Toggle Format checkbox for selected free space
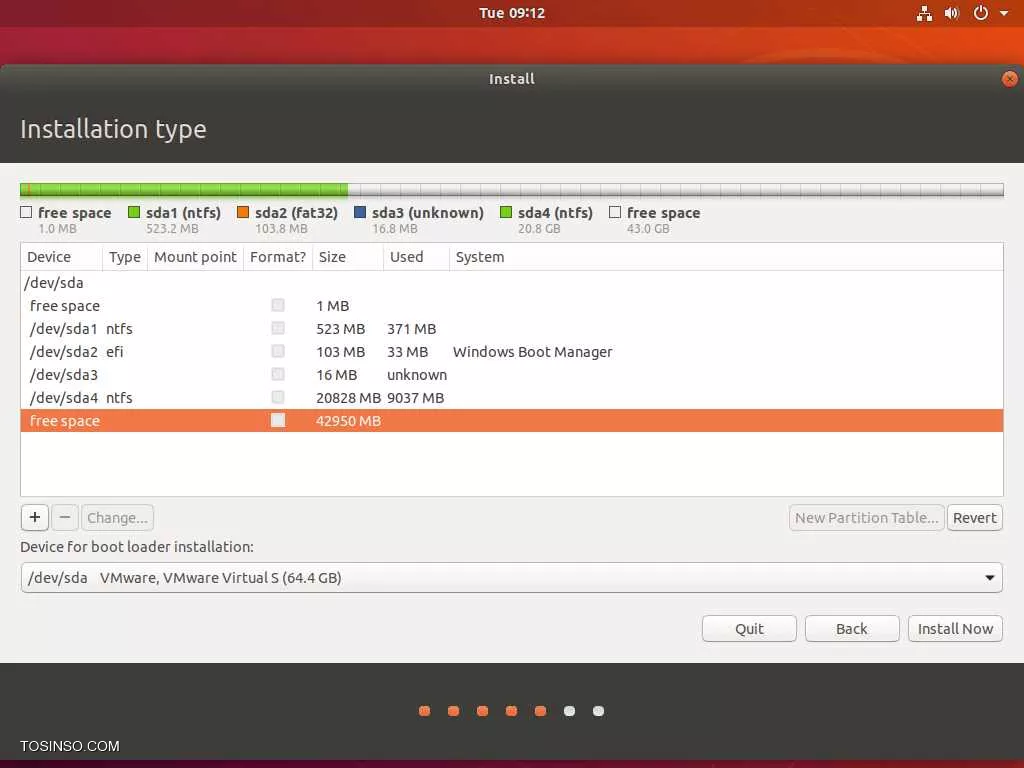The height and width of the screenshot is (768, 1024). 278,421
